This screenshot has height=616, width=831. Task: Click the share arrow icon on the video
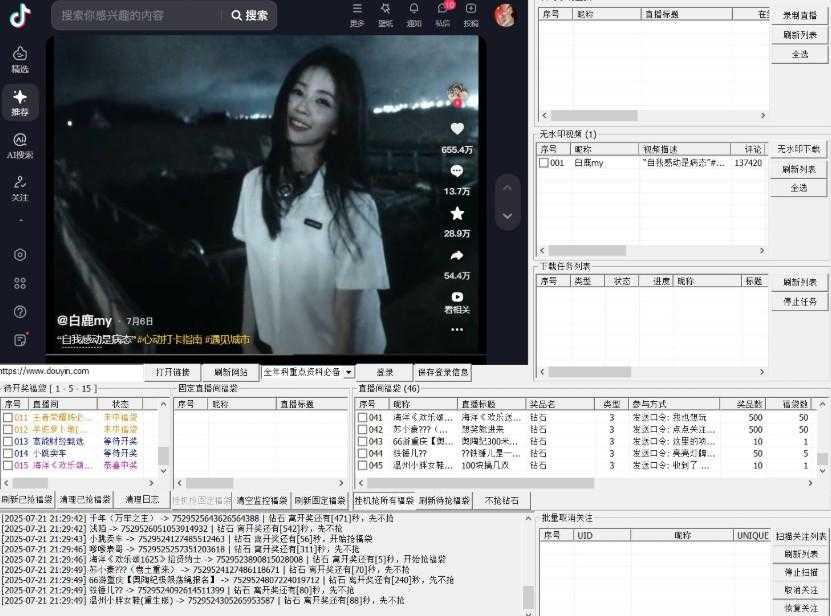(457, 256)
